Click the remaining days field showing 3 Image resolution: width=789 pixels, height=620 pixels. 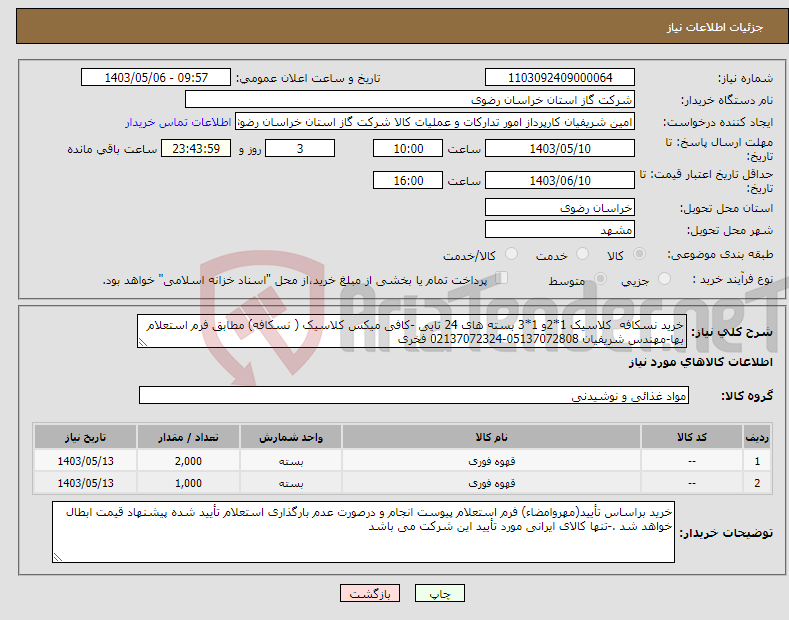300,148
